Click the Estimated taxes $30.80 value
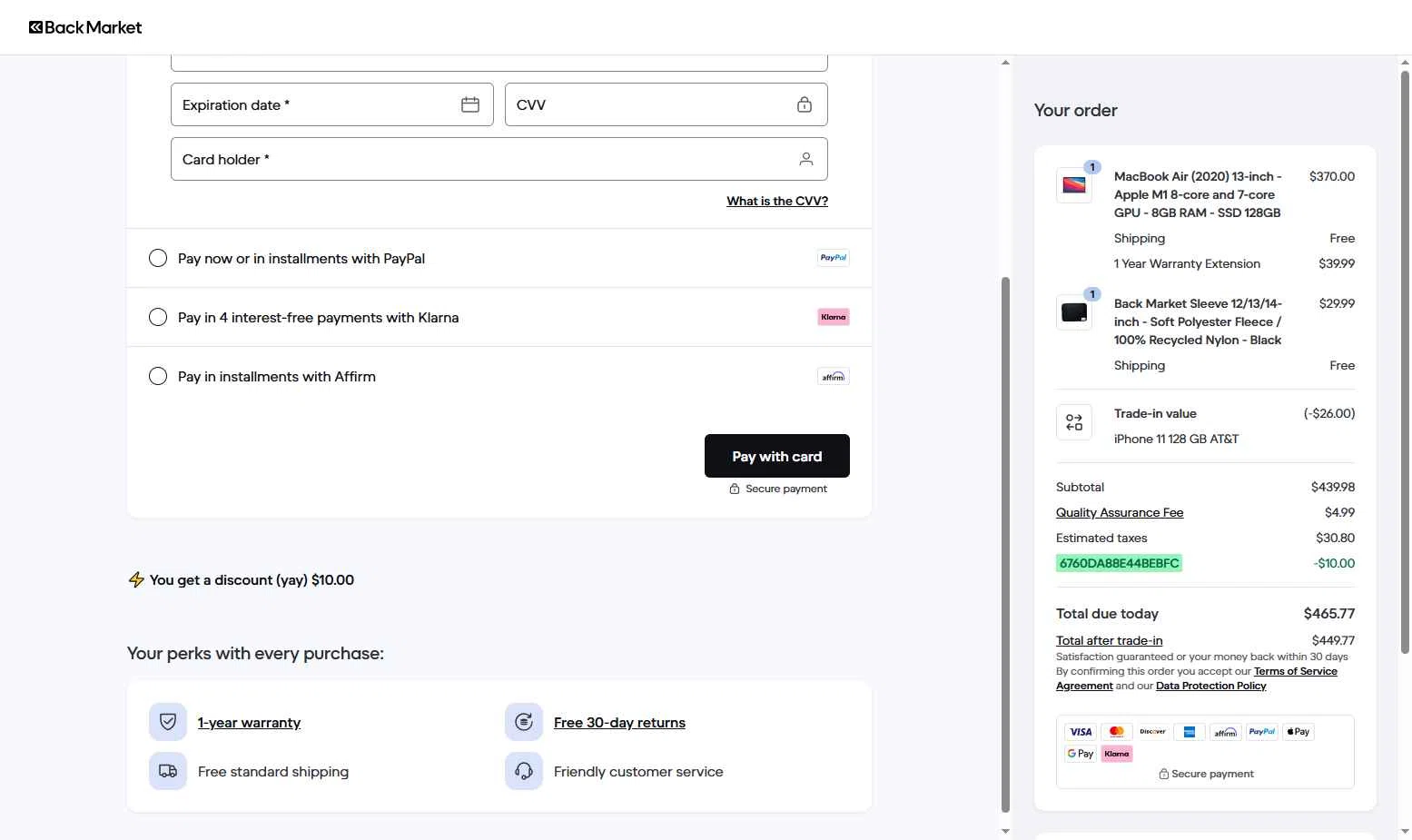The height and width of the screenshot is (840, 1412). pyautogui.click(x=1335, y=538)
